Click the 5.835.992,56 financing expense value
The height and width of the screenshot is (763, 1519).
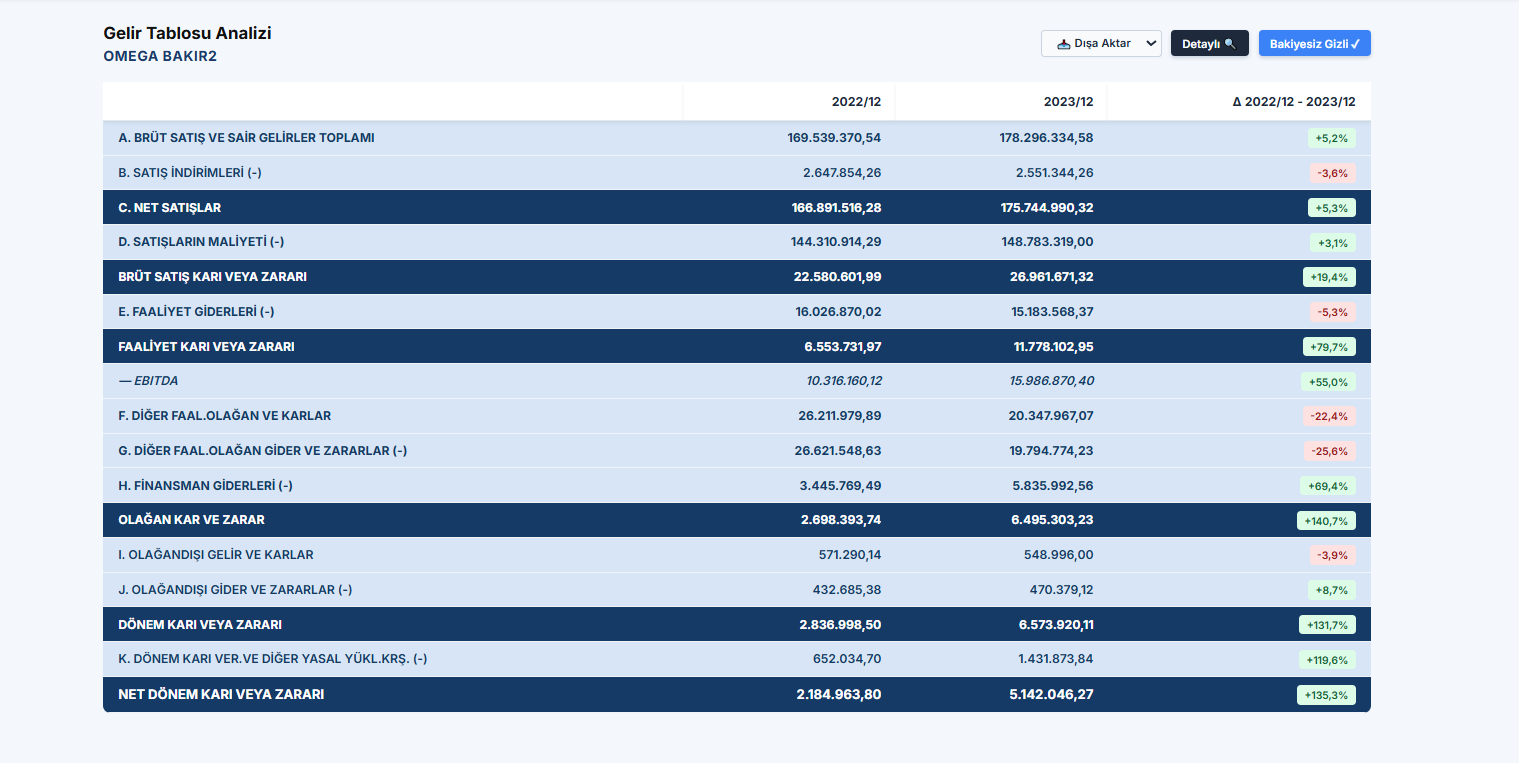(1053, 486)
